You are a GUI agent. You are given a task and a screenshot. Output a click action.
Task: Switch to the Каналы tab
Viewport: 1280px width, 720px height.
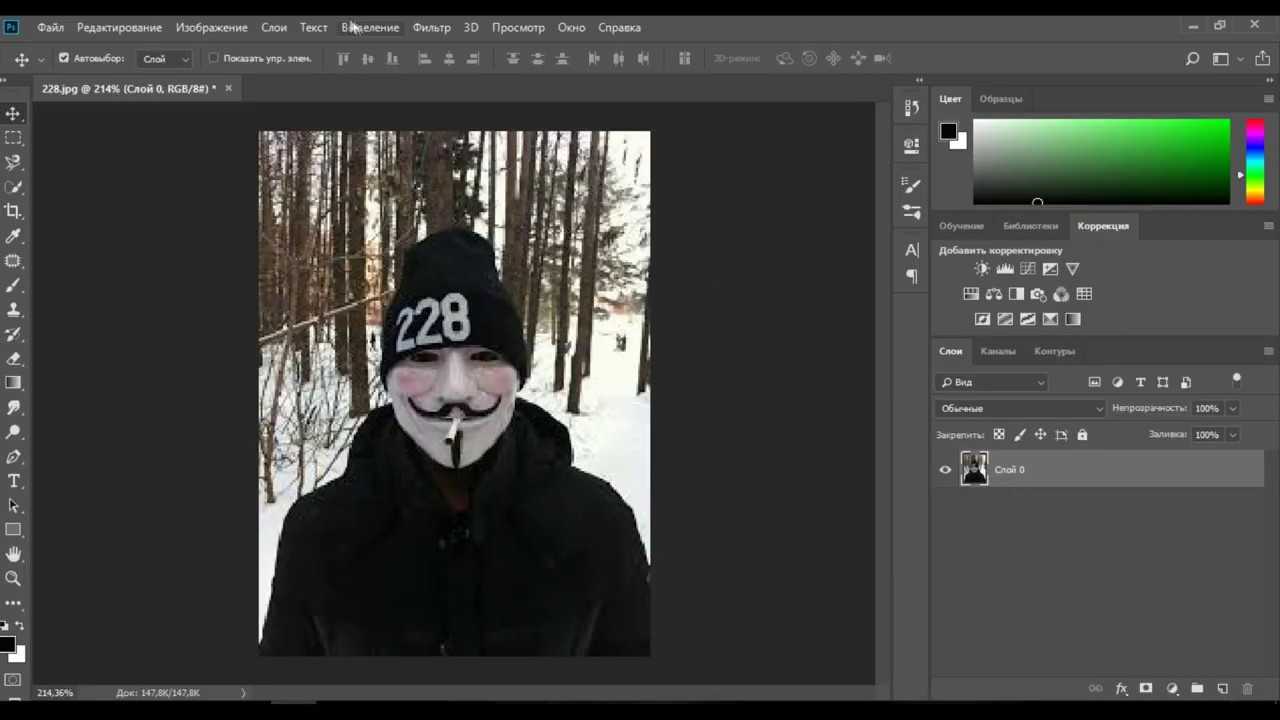998,351
